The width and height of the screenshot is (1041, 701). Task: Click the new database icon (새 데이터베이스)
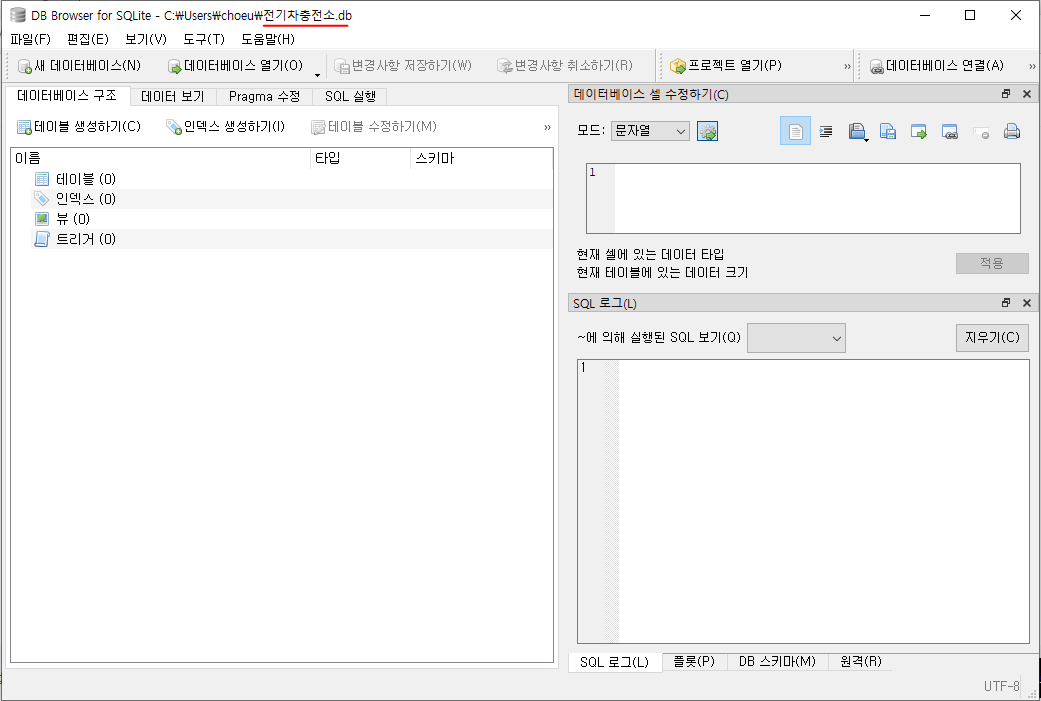tap(25, 66)
